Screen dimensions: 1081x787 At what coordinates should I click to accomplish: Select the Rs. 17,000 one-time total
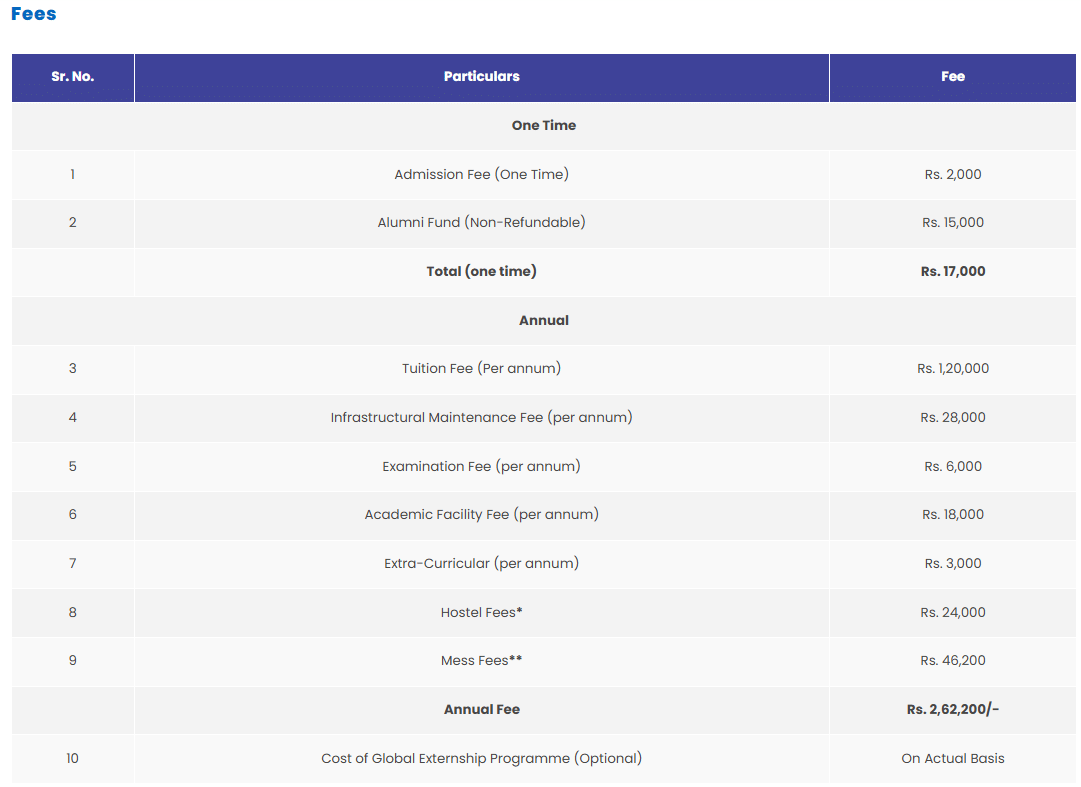coord(952,272)
